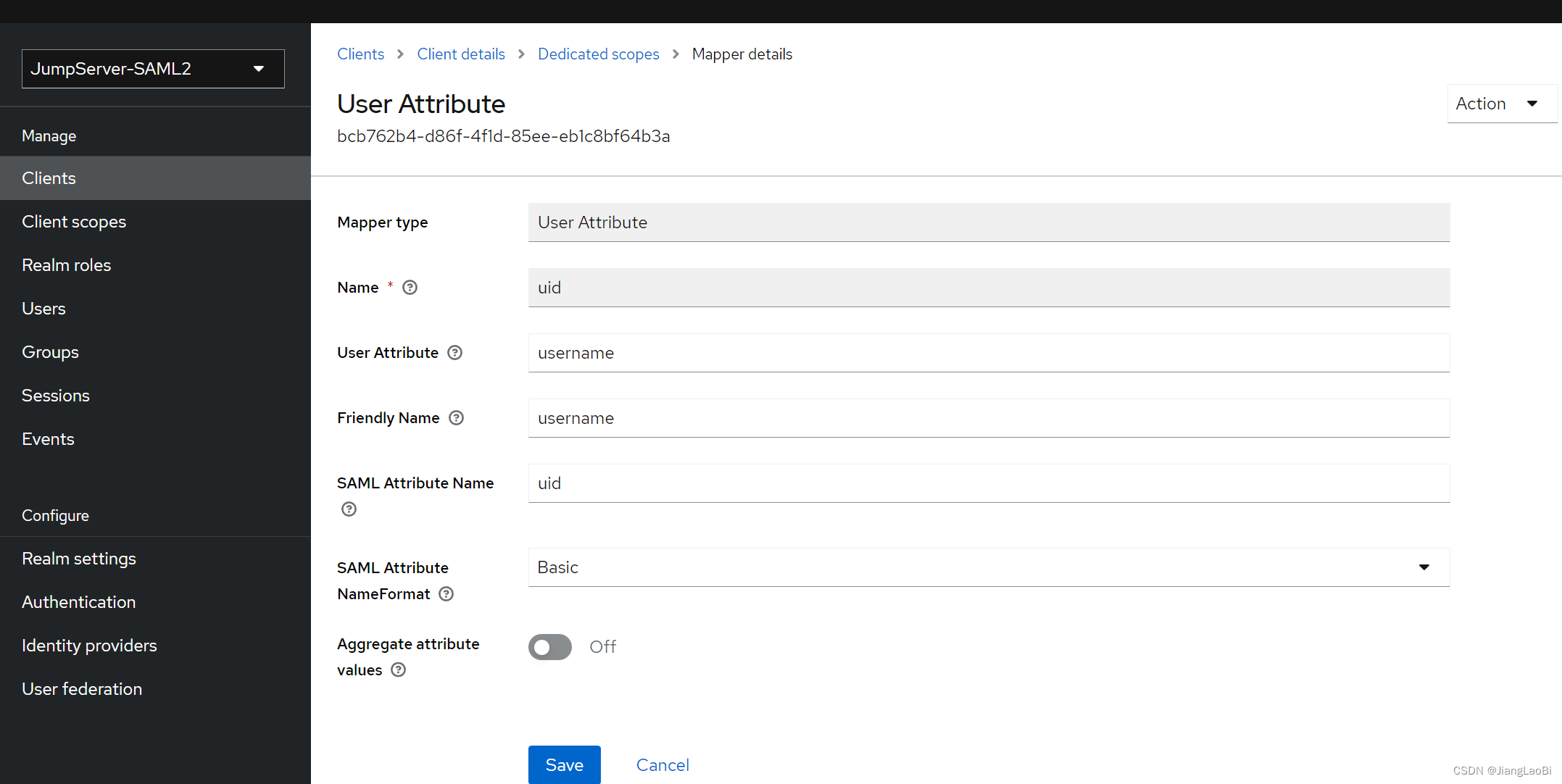Click the Save button
The image size is (1562, 784).
point(564,764)
